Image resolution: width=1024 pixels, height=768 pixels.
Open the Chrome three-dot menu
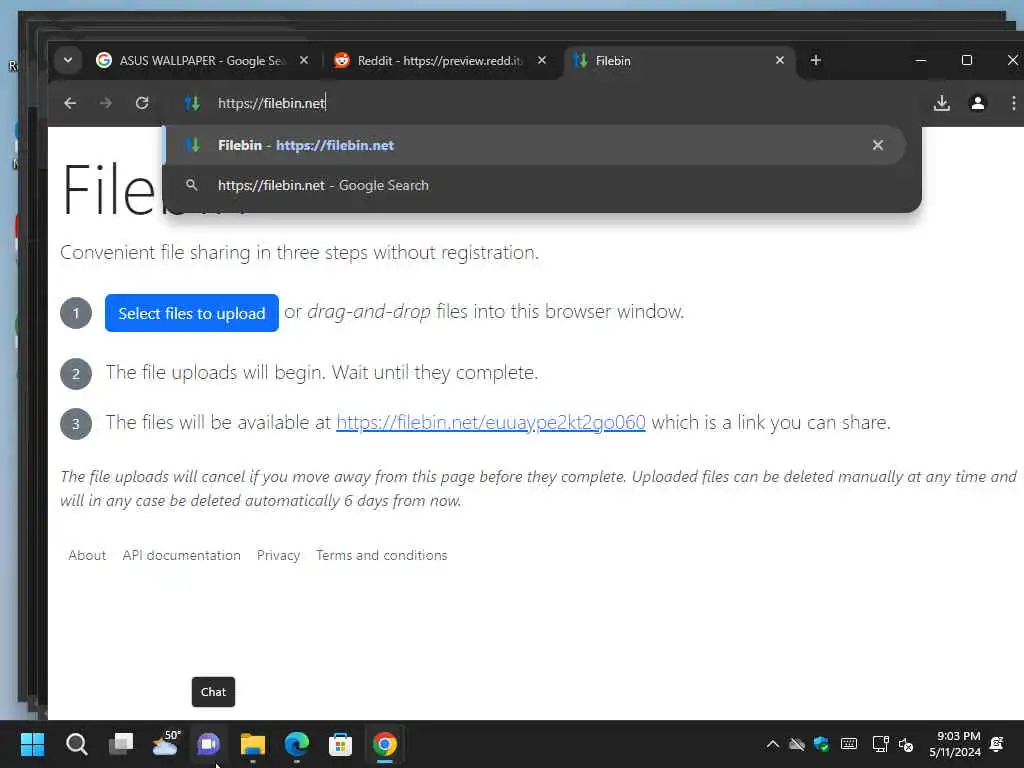click(1013, 103)
